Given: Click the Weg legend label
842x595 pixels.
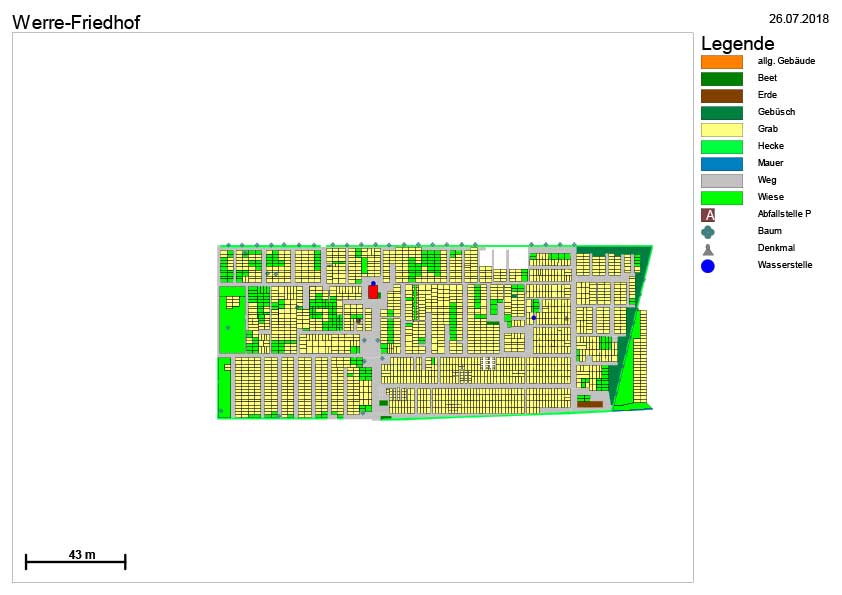Looking at the screenshot, I should pyautogui.click(x=767, y=180).
